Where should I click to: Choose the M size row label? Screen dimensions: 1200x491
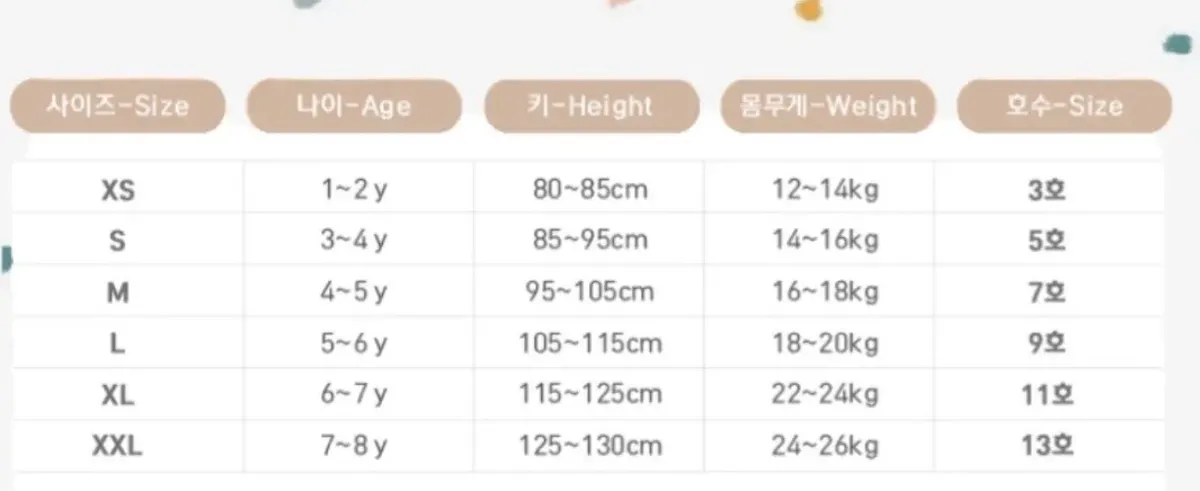pyautogui.click(x=118, y=292)
